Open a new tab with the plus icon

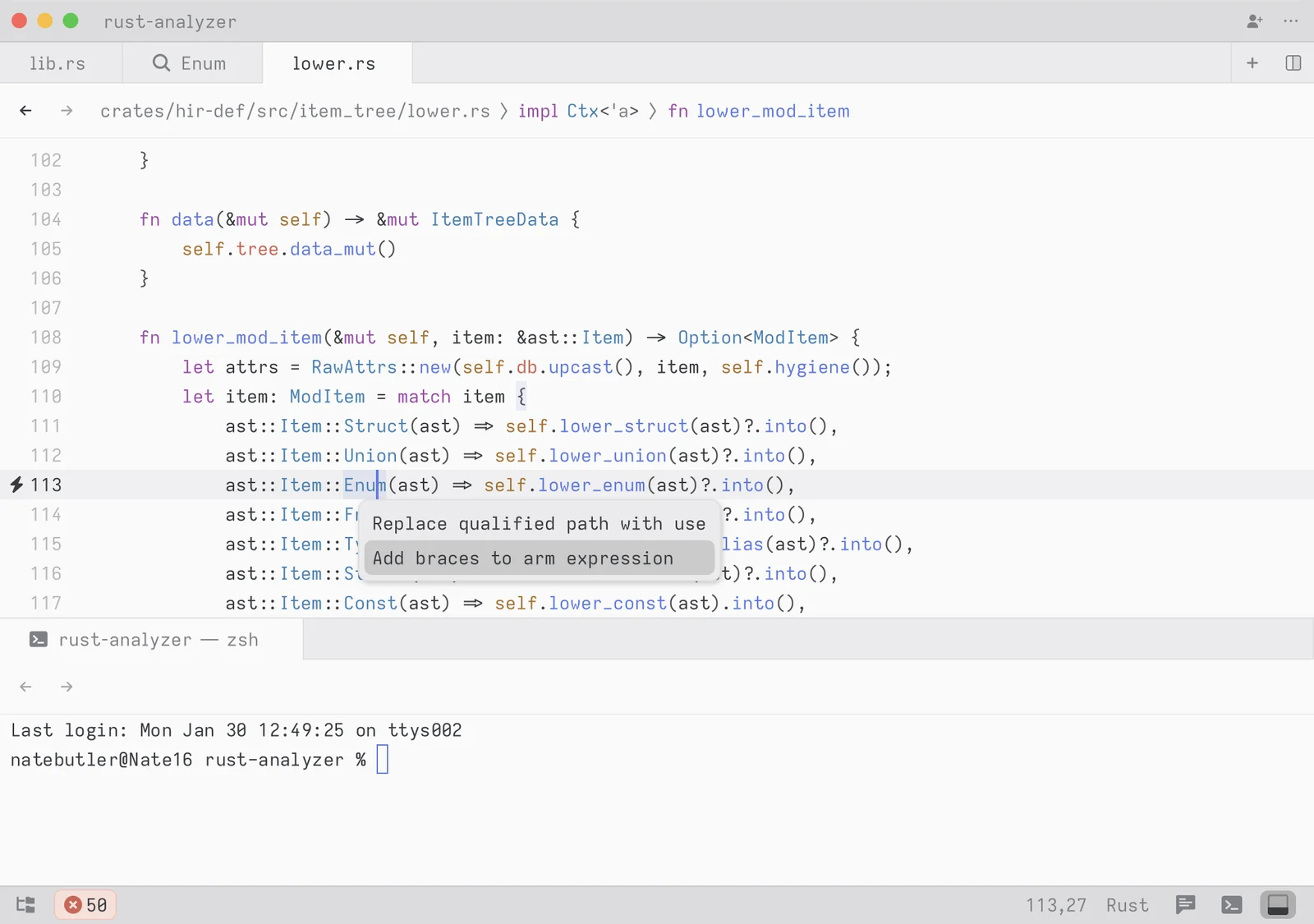click(x=1252, y=62)
